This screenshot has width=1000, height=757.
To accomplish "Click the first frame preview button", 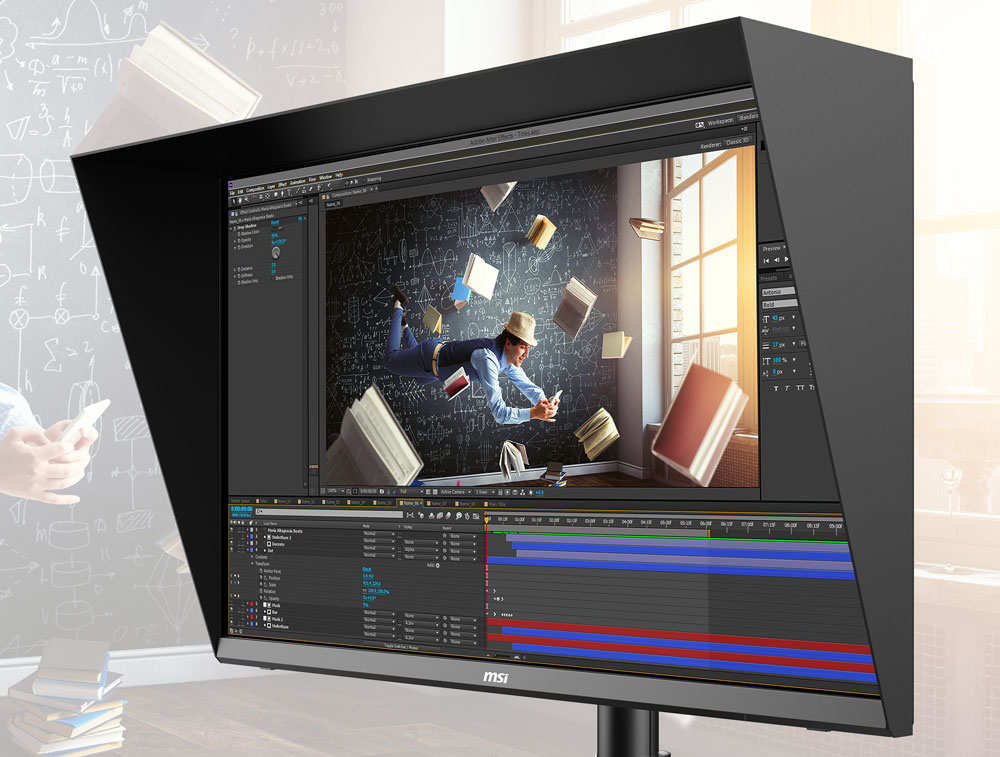I will pyautogui.click(x=766, y=260).
